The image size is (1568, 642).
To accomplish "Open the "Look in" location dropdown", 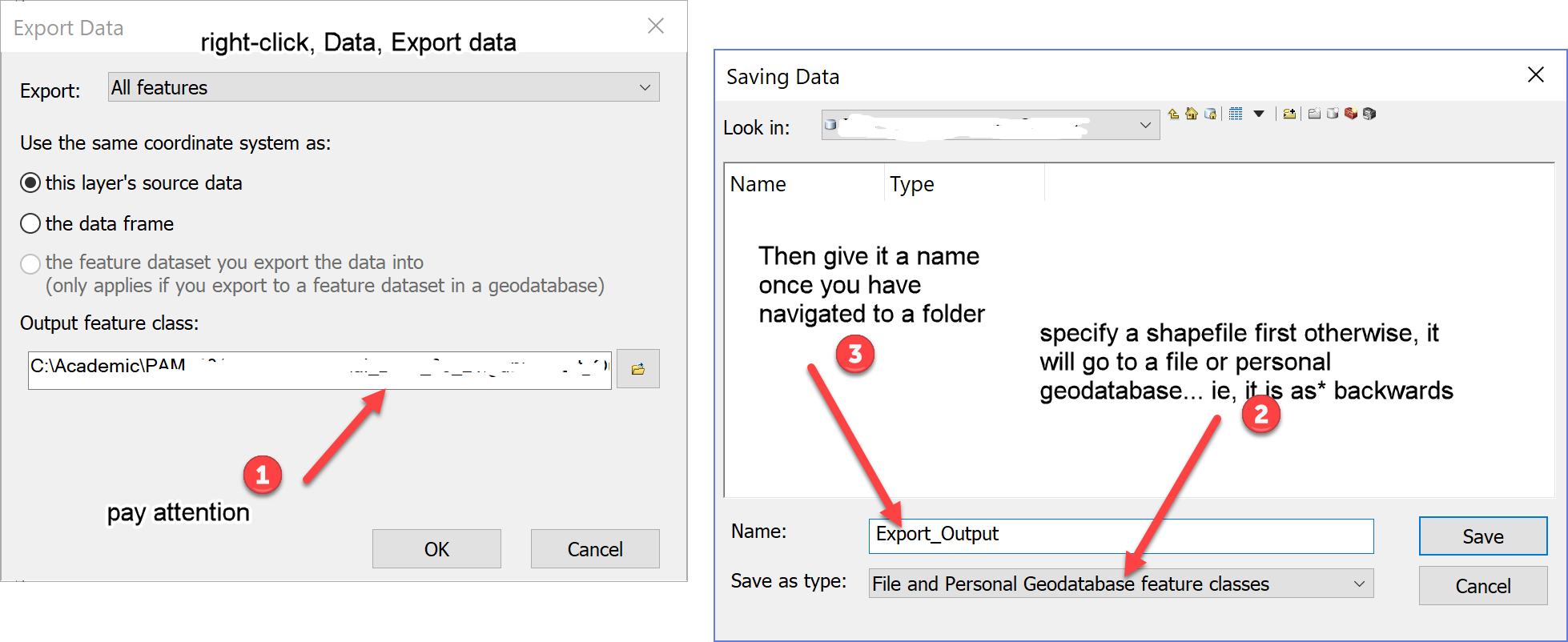I will coord(990,125).
